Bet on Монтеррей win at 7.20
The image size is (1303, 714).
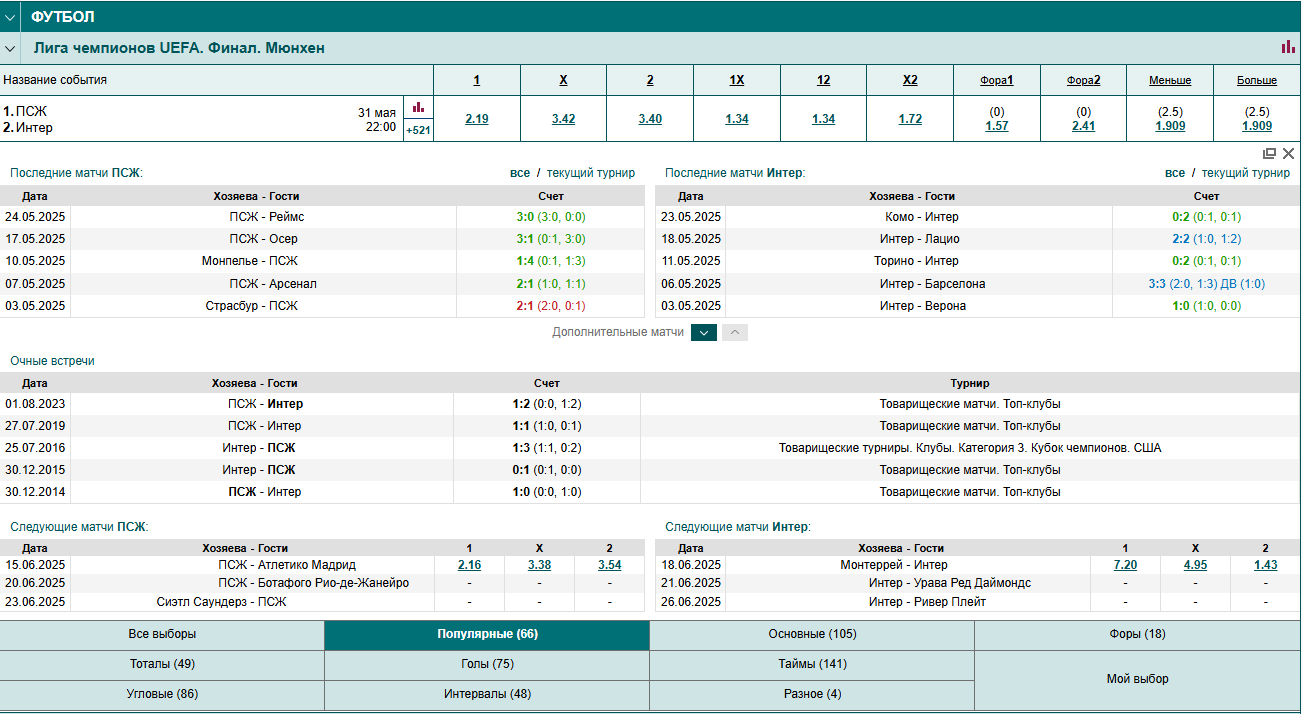tap(1125, 565)
